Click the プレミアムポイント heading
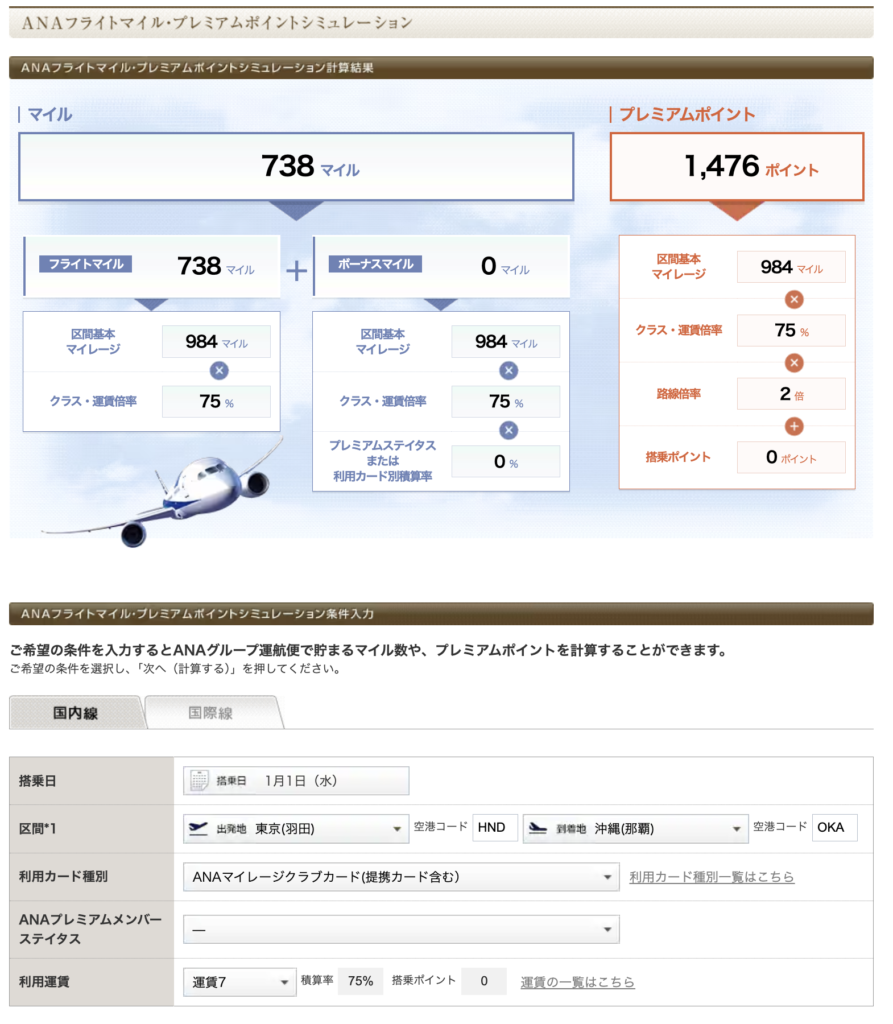Image resolution: width=893 pixels, height=1024 pixels. click(x=687, y=116)
